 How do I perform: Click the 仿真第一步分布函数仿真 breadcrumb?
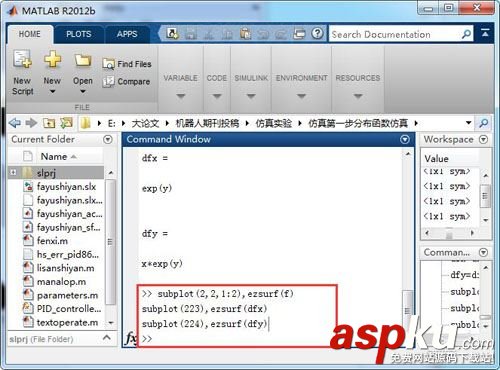(358, 123)
